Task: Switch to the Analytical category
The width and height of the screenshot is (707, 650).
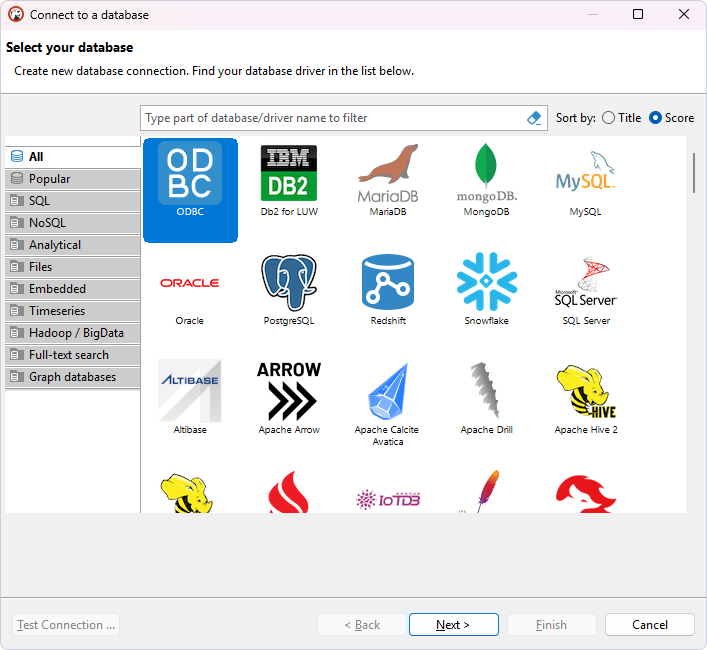Action: [x=73, y=245]
